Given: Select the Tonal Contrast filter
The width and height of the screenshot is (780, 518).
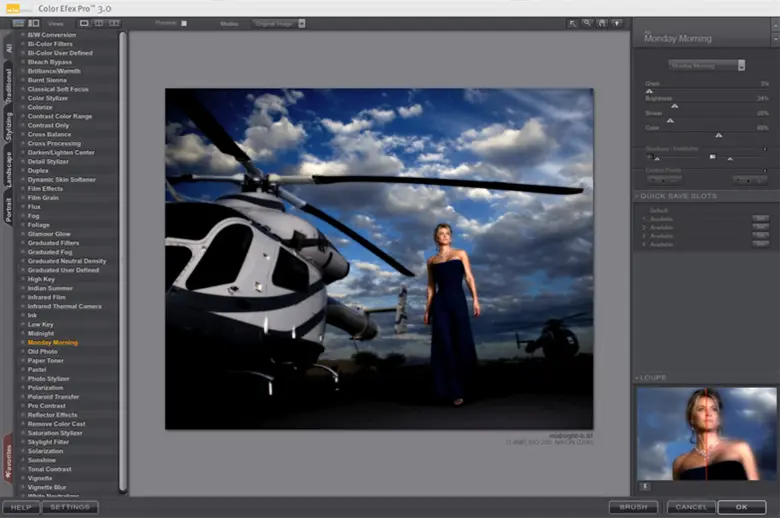Looking at the screenshot, I should click(50, 469).
